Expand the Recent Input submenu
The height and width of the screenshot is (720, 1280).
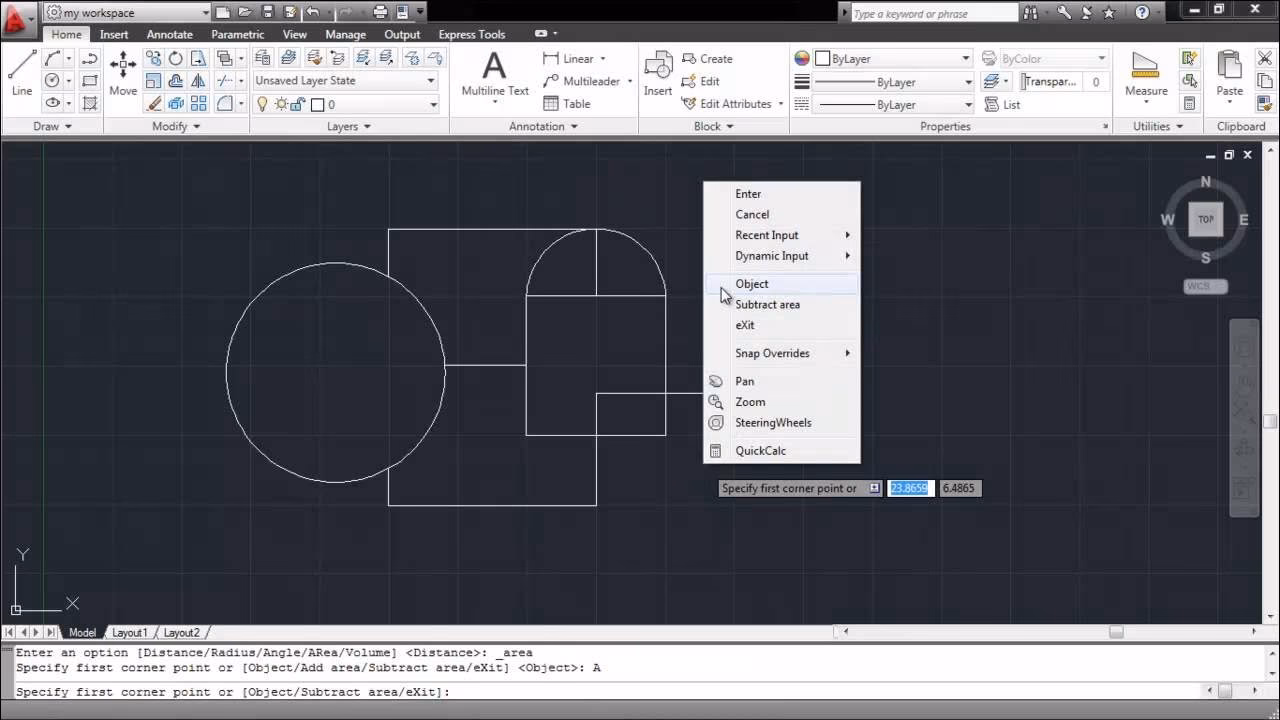tap(766, 235)
